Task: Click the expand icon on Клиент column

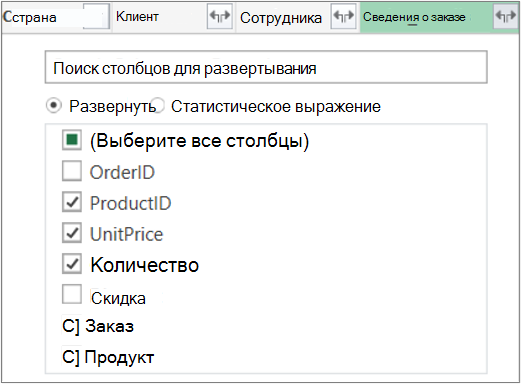Action: coord(219,16)
